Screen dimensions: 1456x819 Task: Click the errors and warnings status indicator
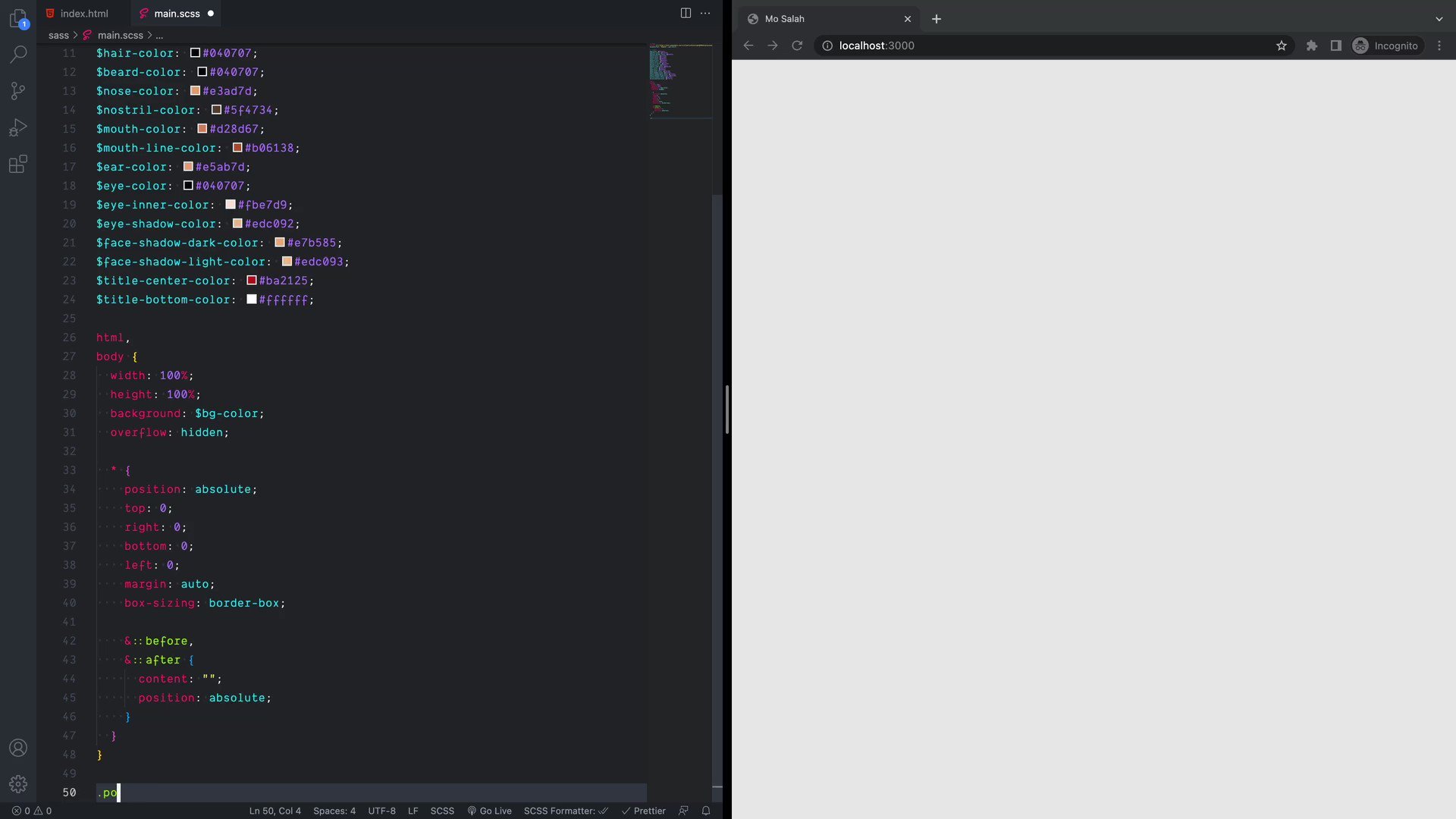[x=31, y=811]
